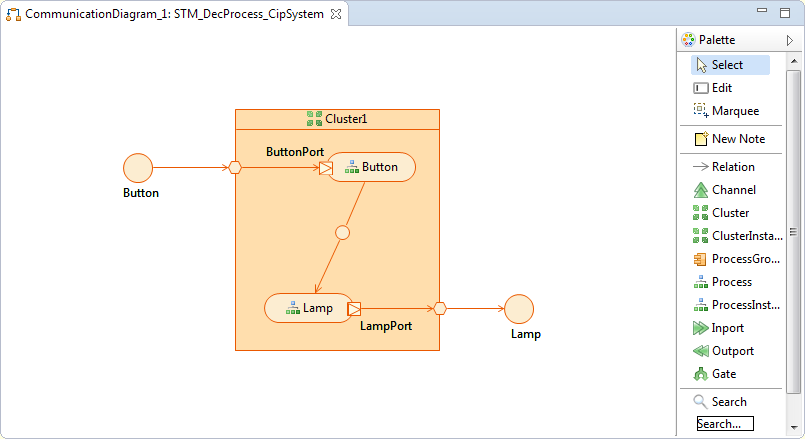Choose the Outport tool
Screen dimensions: 805x439
(x=732, y=351)
